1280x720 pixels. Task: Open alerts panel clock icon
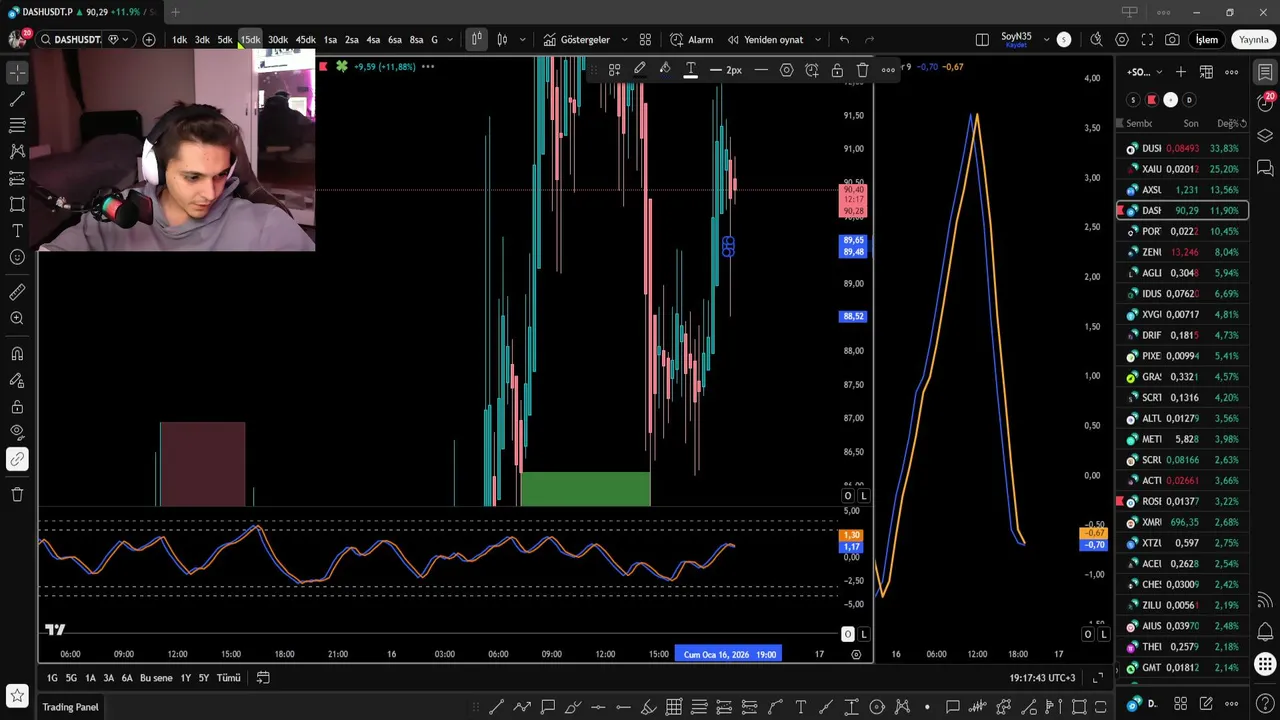tap(1265, 103)
